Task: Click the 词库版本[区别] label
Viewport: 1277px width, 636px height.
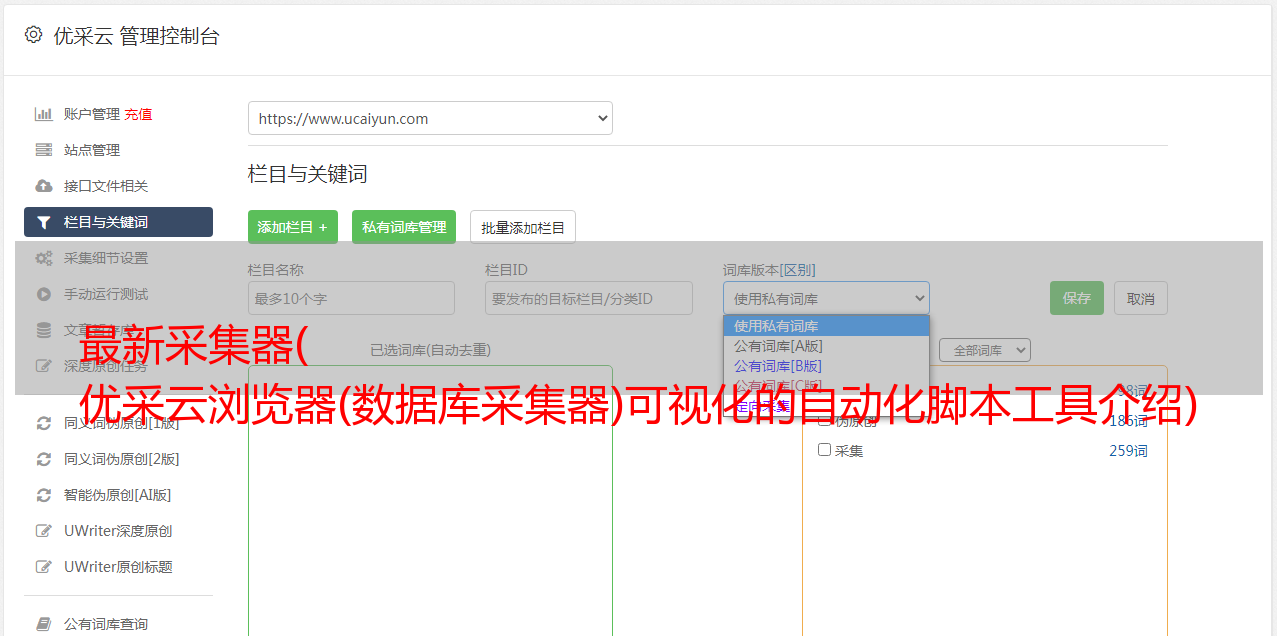Action: [769, 270]
